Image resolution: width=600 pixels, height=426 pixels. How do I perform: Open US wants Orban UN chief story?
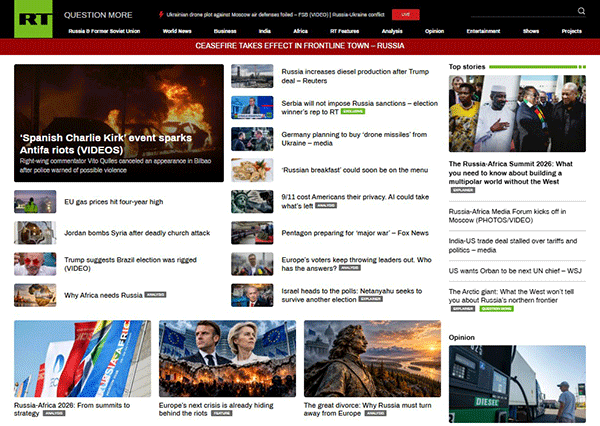tap(515, 271)
